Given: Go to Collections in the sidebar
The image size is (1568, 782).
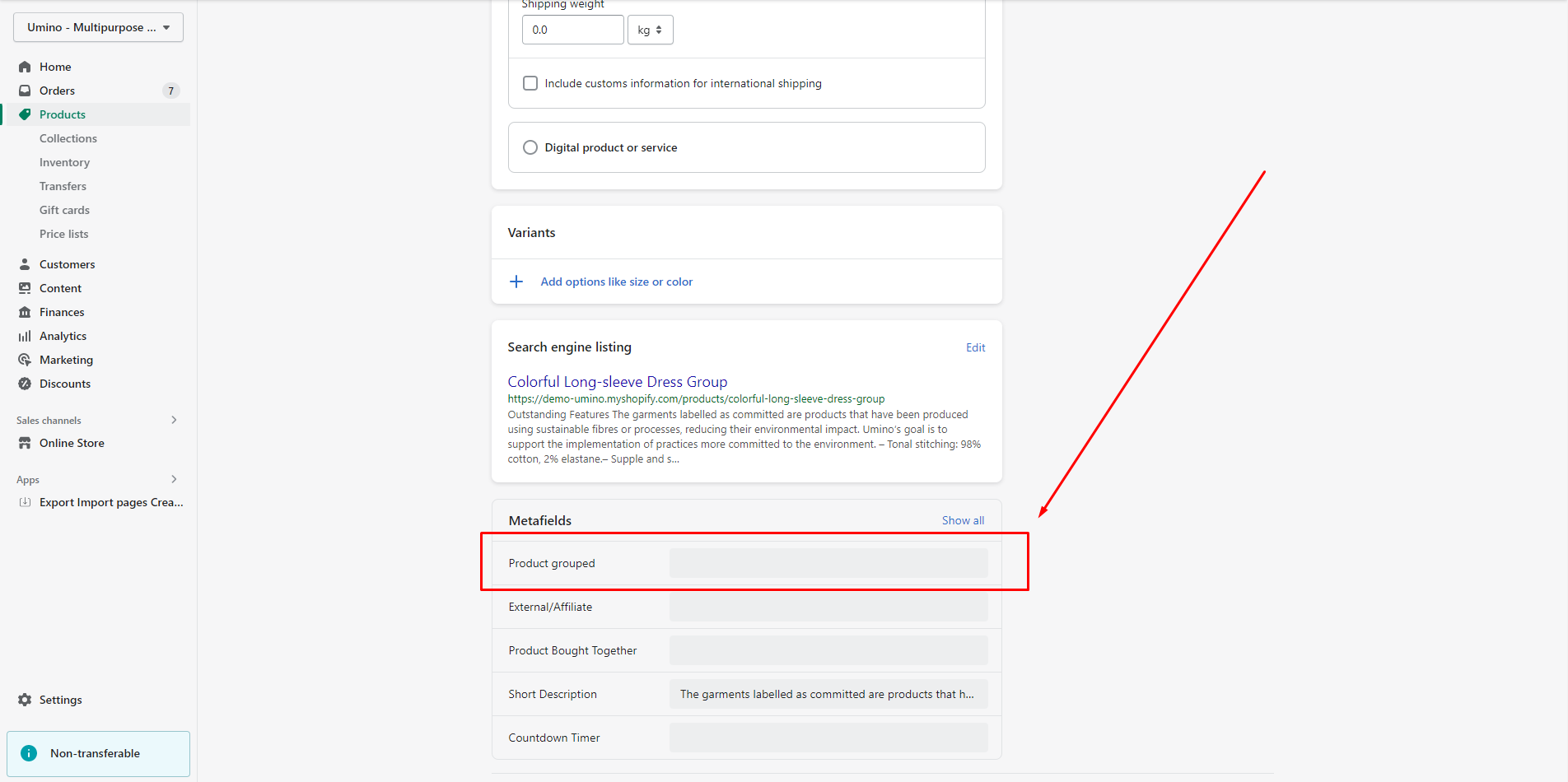Looking at the screenshot, I should tap(68, 138).
